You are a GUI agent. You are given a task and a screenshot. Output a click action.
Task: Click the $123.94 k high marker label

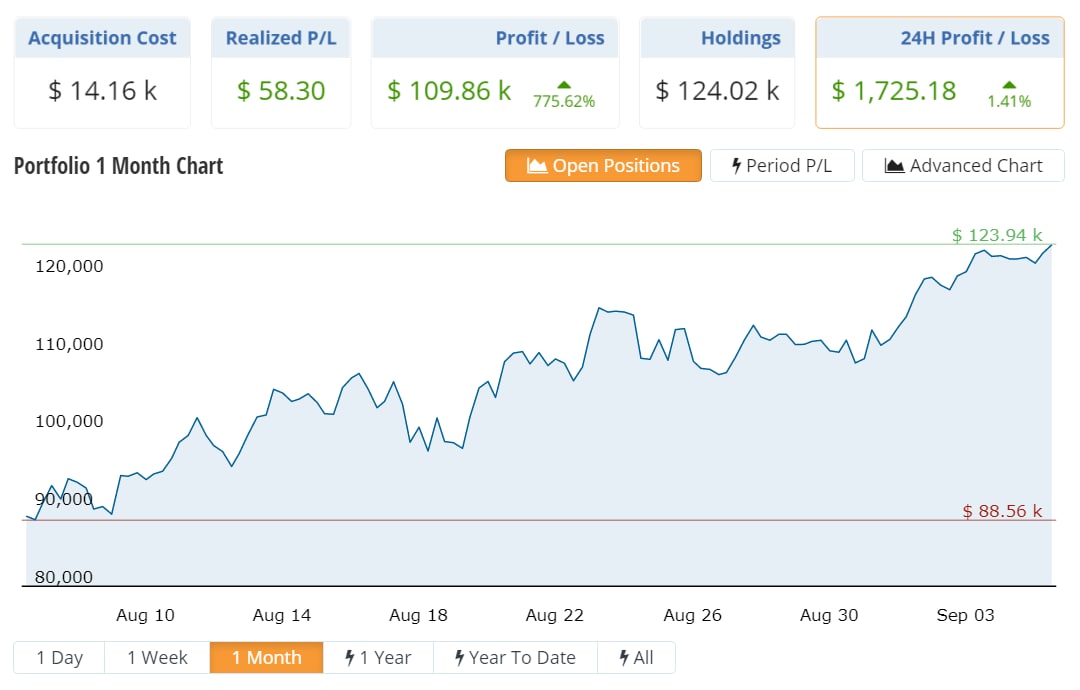[996, 235]
